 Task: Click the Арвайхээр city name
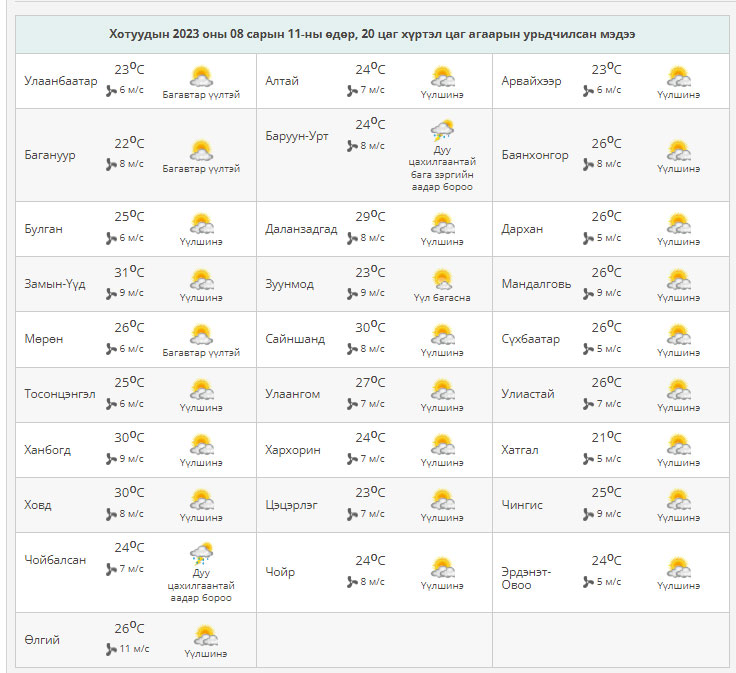click(531, 81)
